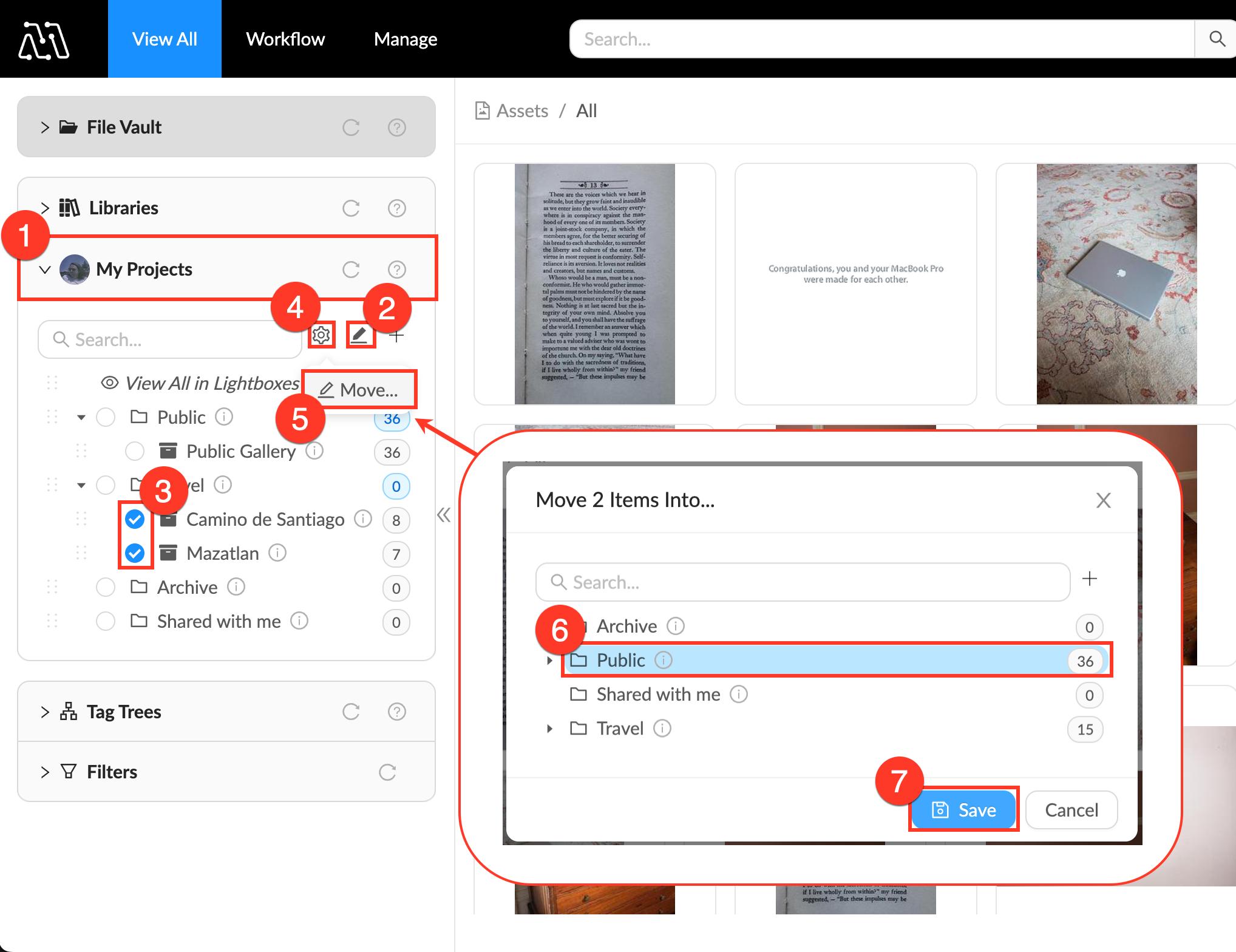
Task: Open help for the File Vault panel
Action: coord(396,127)
